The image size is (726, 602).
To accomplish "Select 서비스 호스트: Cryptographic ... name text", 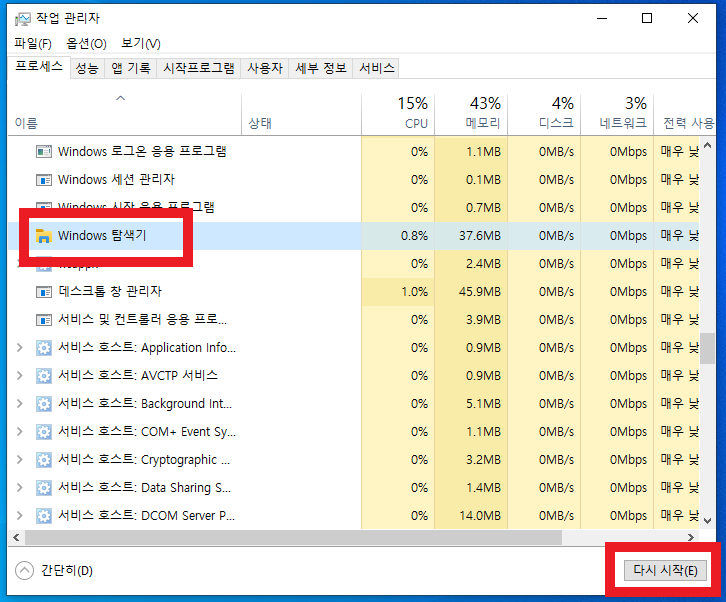I will (144, 459).
